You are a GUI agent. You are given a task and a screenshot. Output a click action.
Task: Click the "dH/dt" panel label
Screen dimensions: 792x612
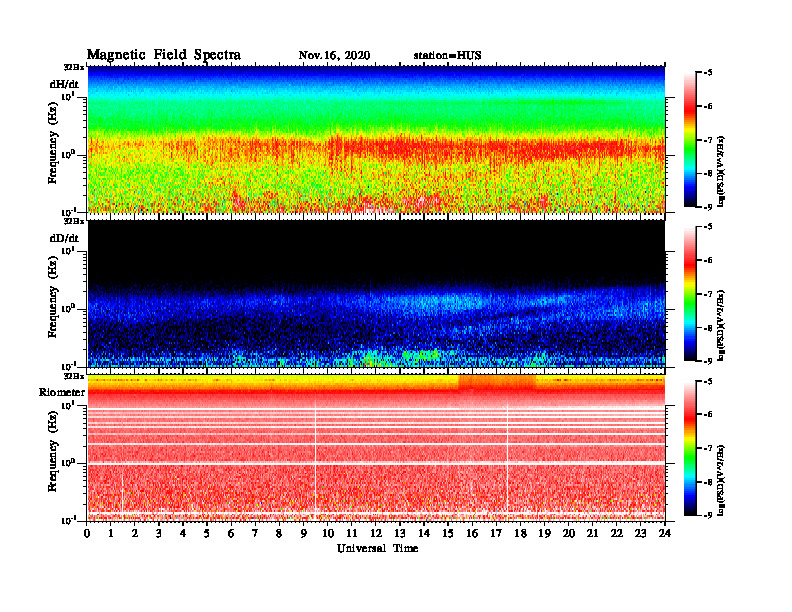64,84
